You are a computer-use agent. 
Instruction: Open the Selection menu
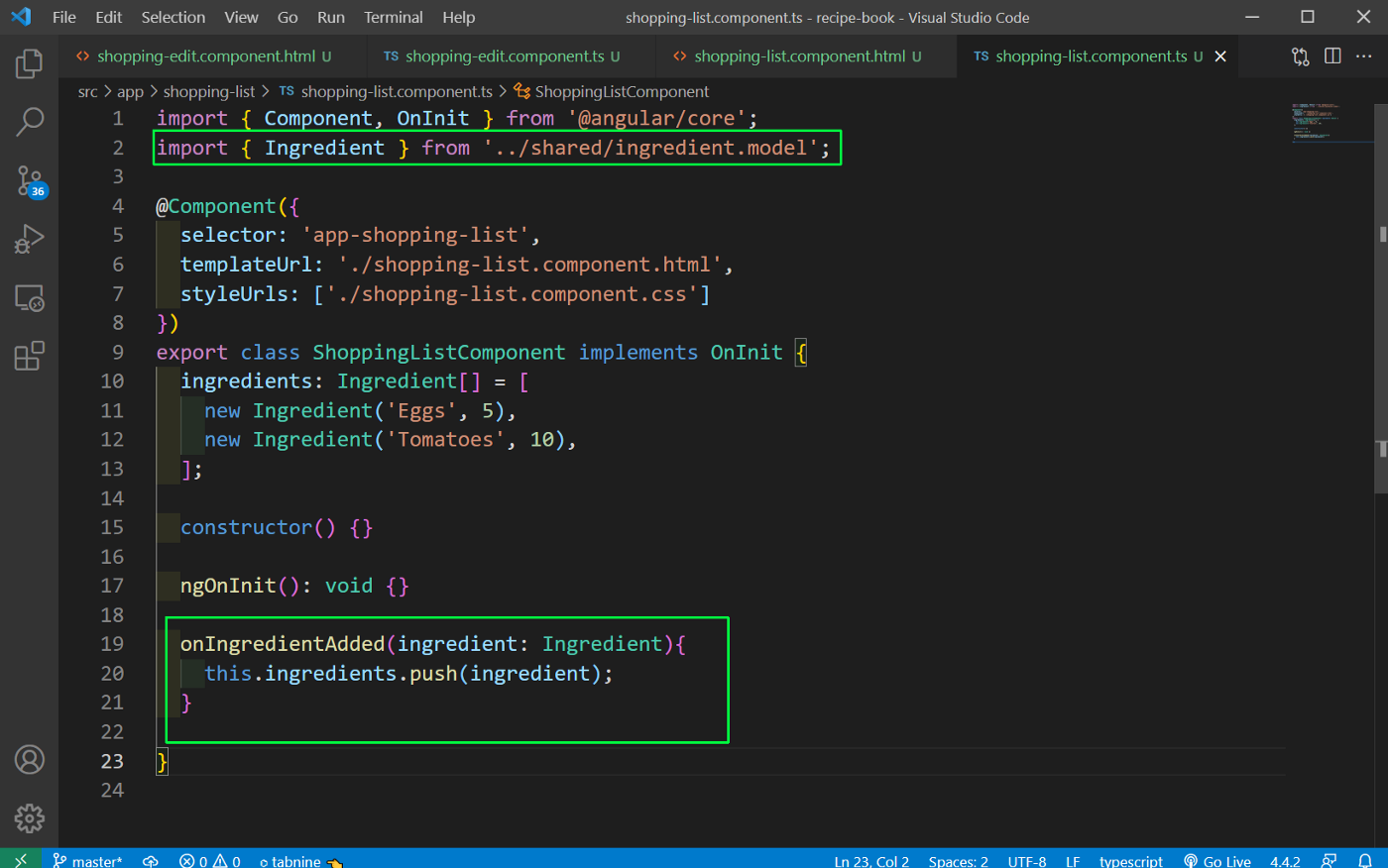click(173, 17)
